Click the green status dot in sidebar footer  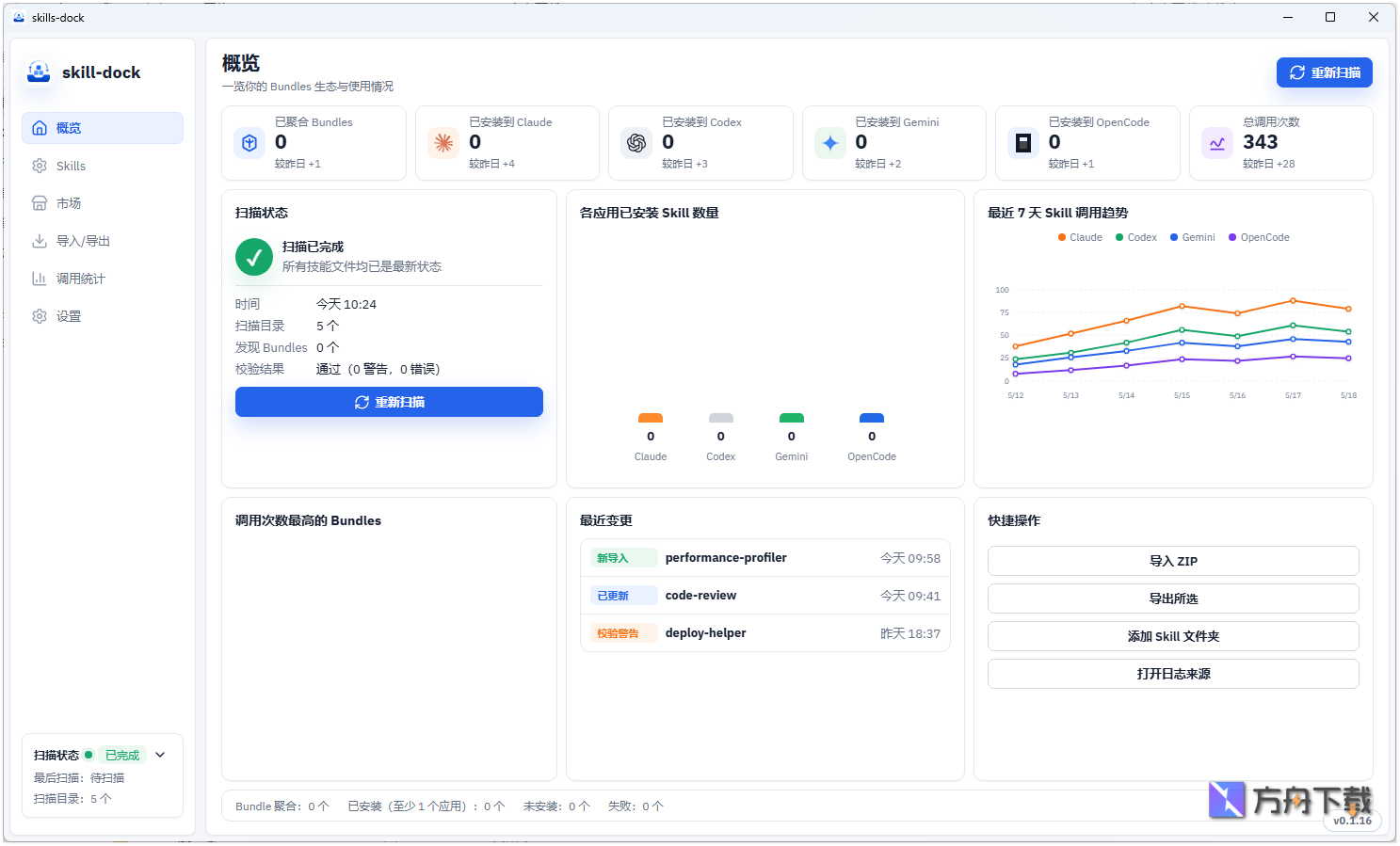coord(89,755)
